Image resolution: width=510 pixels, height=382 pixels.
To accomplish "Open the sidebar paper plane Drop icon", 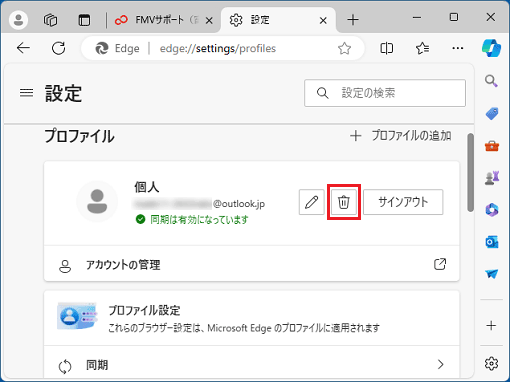I will click(492, 274).
